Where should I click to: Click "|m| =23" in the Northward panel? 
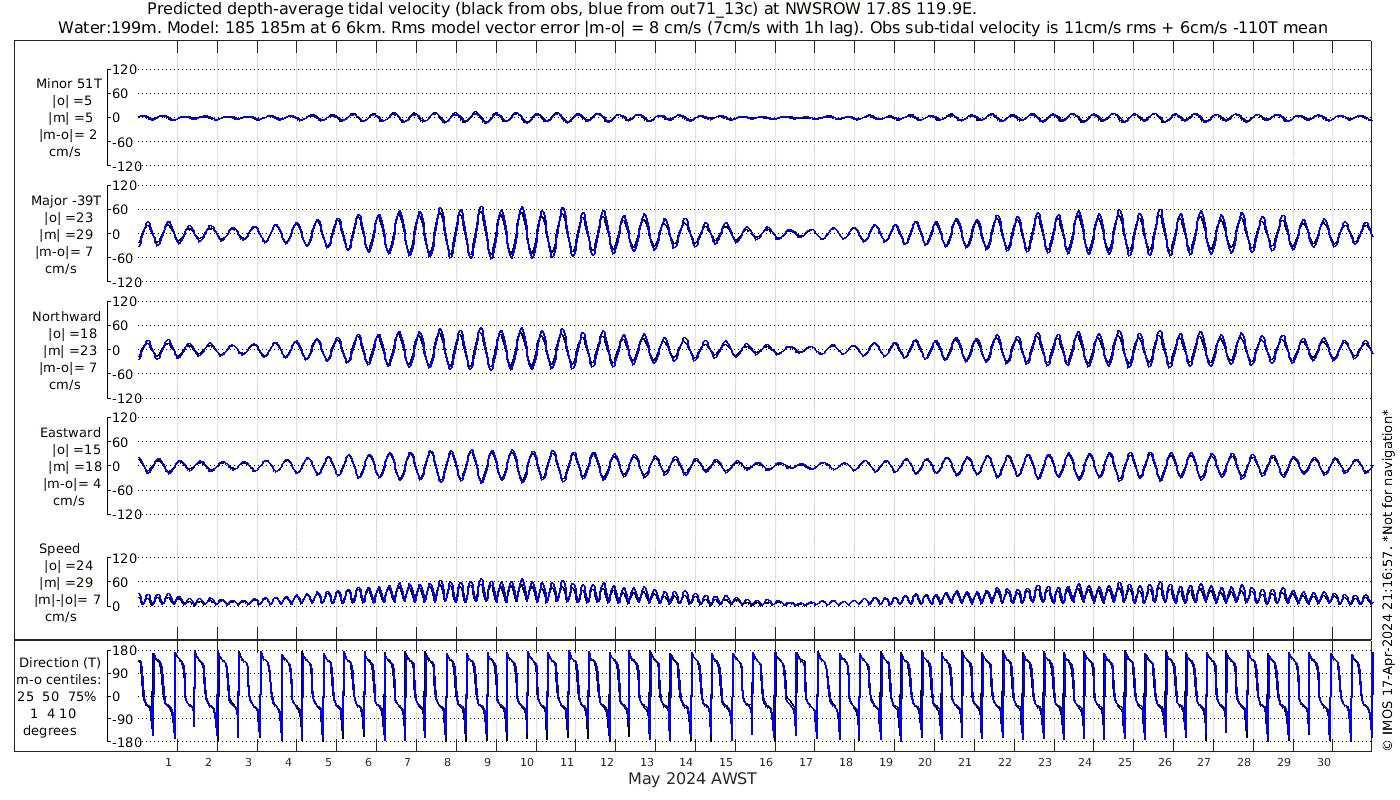(68, 351)
